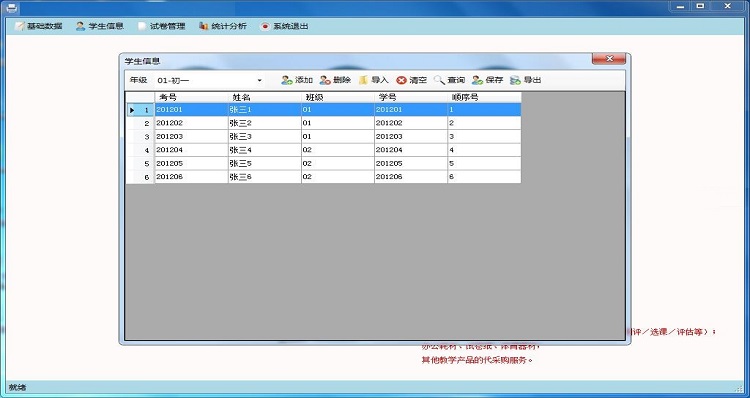
Task: Open the 试卷管理 menu
Action: pos(162,26)
